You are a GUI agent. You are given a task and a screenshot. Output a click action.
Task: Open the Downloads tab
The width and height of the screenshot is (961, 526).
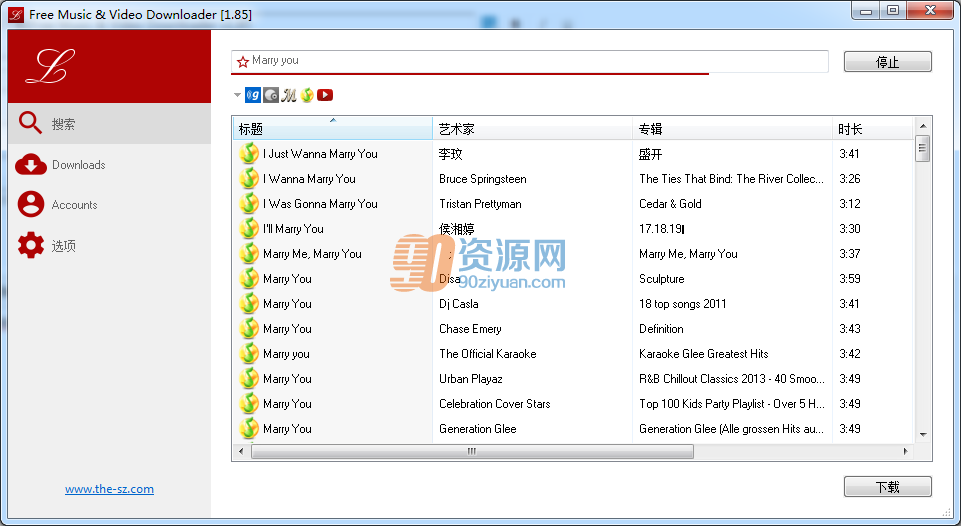point(110,164)
